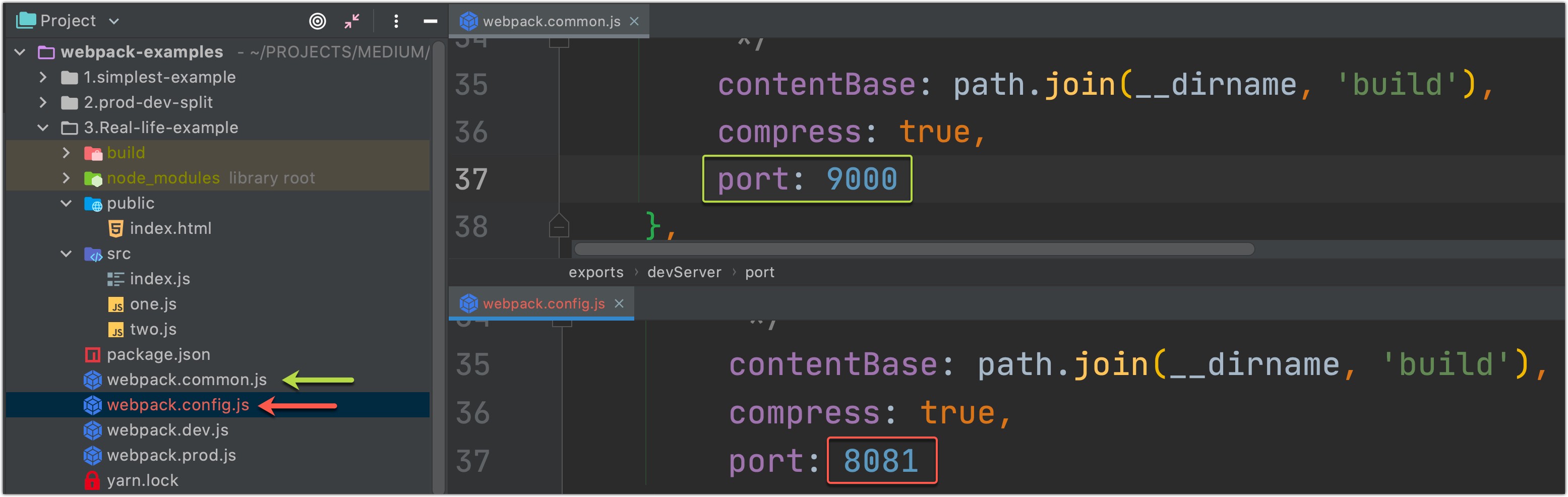Click the exports breadcrumb

596,273
